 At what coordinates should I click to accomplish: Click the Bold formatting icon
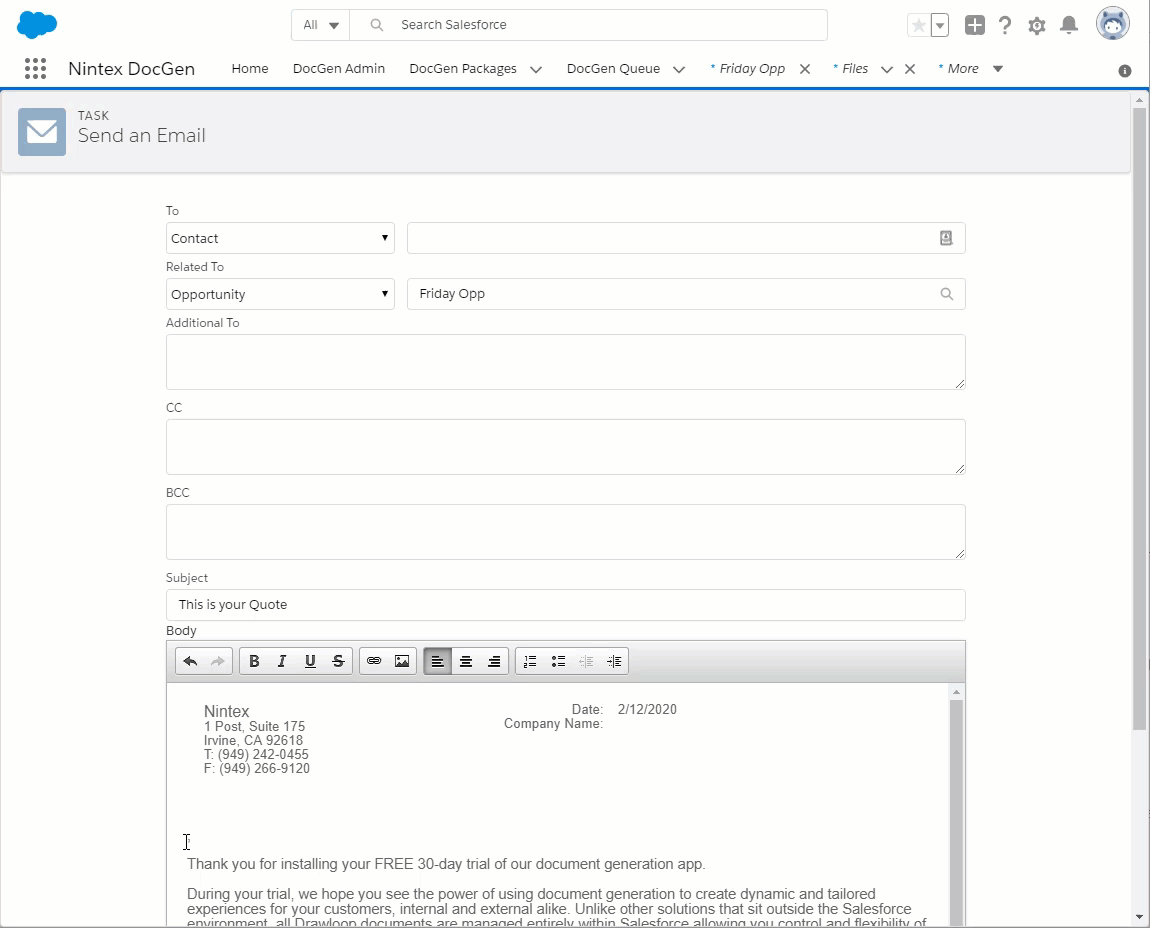tap(254, 661)
